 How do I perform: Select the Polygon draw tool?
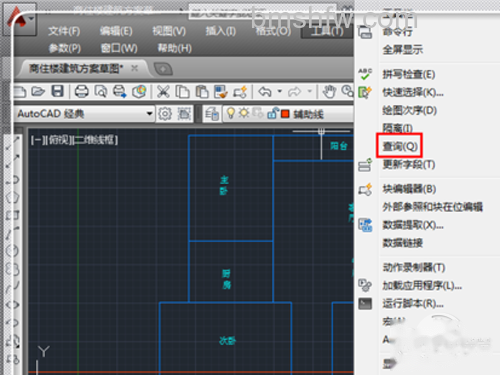click(13, 197)
